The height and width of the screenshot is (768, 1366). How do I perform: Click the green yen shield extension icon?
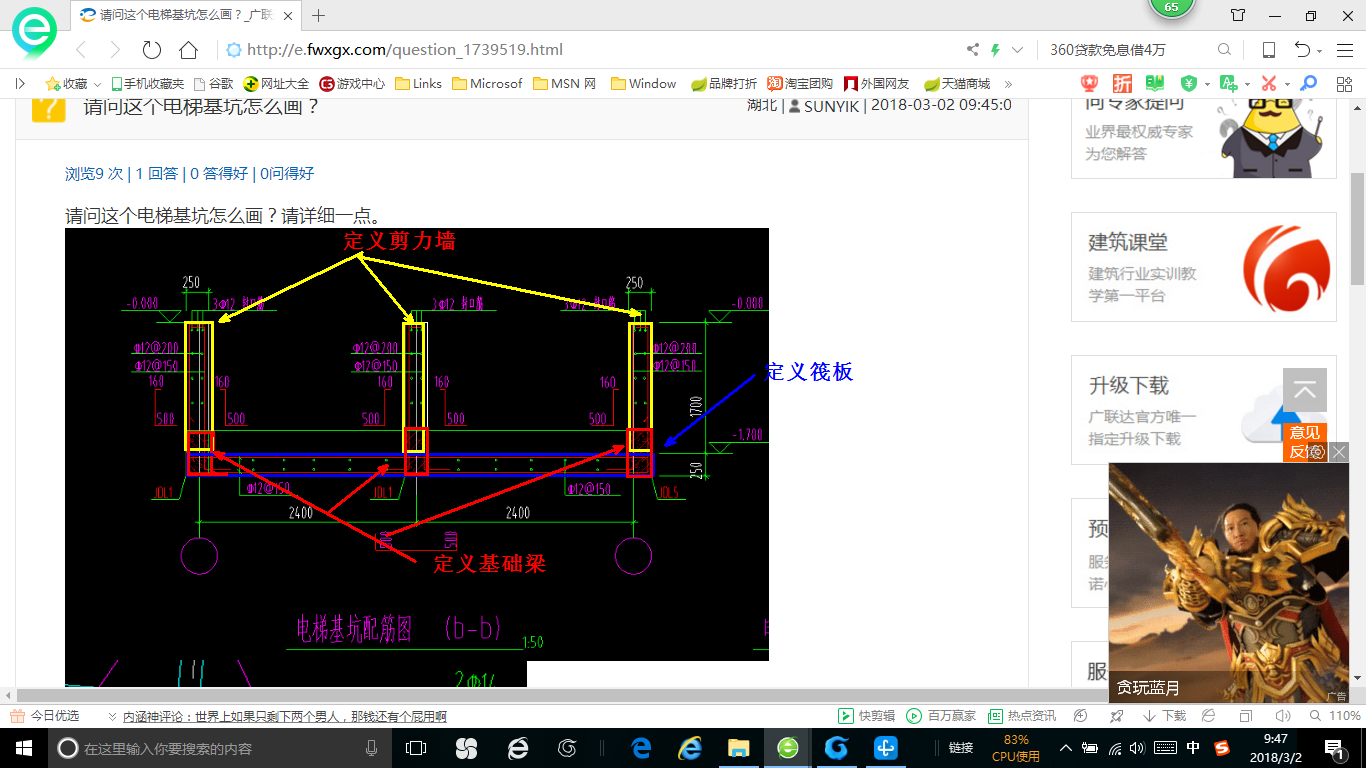1189,84
